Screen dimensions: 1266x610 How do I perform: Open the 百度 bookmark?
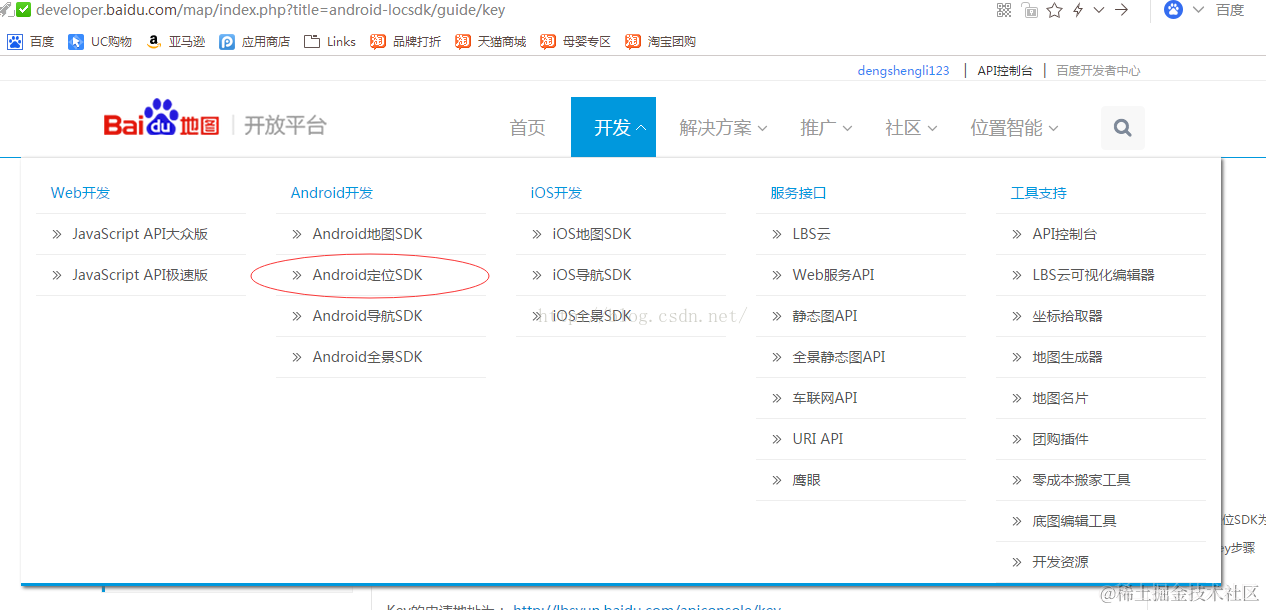point(31,41)
